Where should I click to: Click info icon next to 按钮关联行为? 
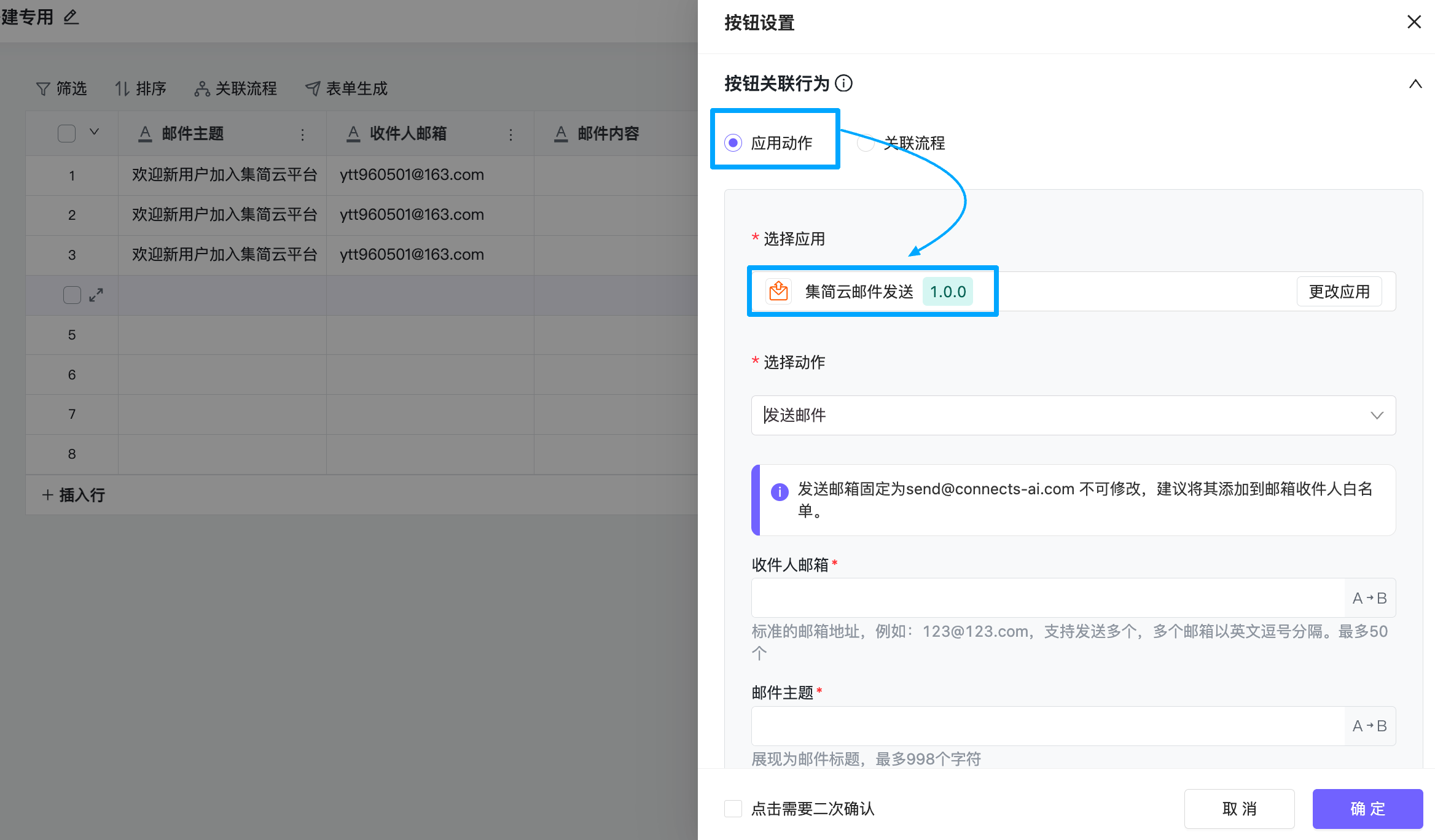[x=844, y=83]
